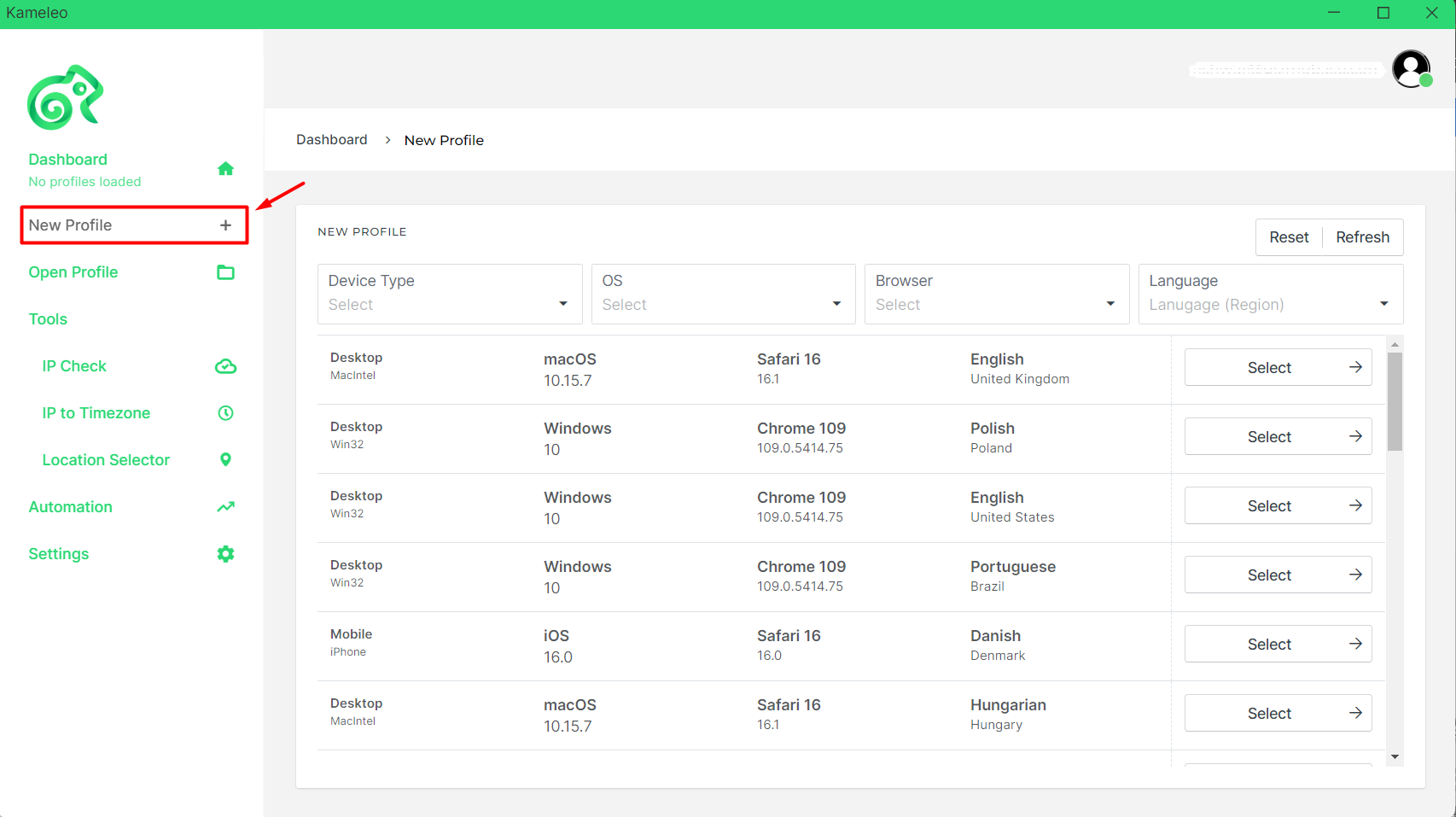Click the Dashboard breadcrumb link

coord(332,140)
